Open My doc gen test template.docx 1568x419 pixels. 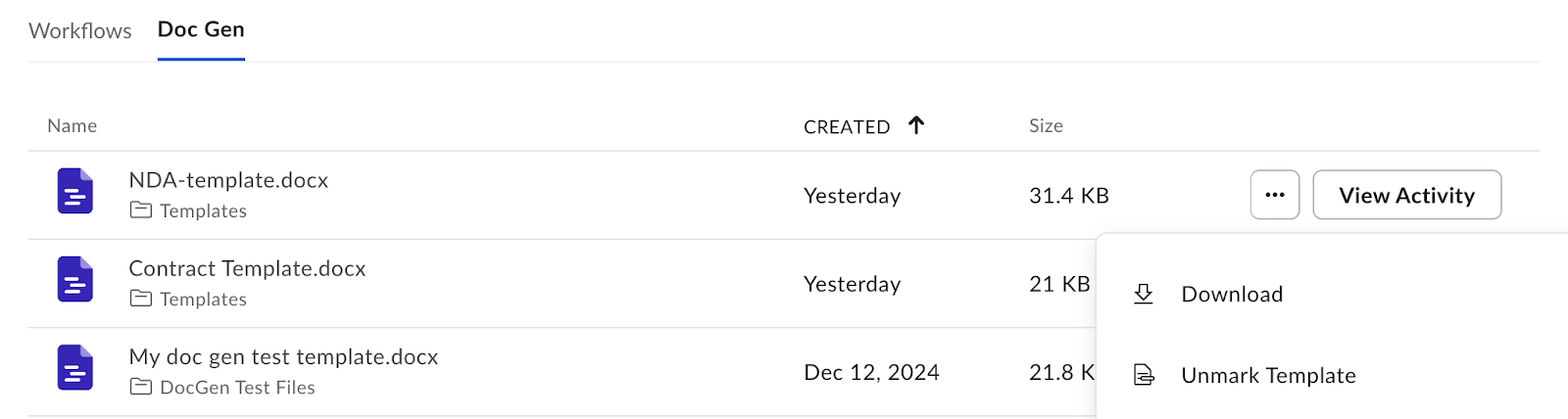[283, 356]
